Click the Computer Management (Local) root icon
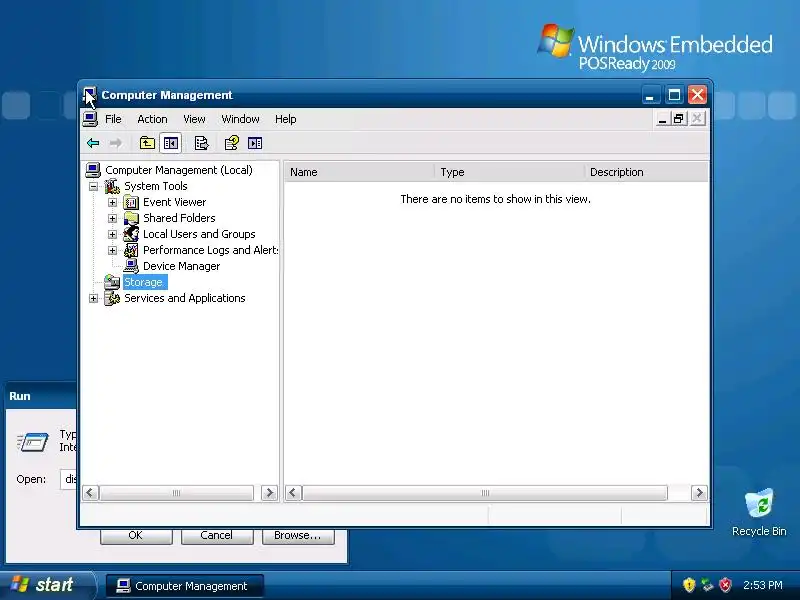This screenshot has height=600, width=800. (93, 170)
